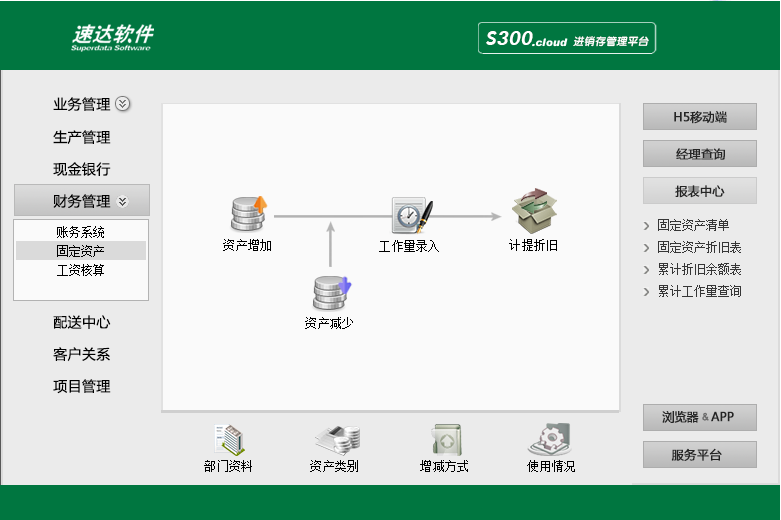Open the 固定资产折旧表 report link
This screenshot has height=520, width=781.
[x=699, y=247]
